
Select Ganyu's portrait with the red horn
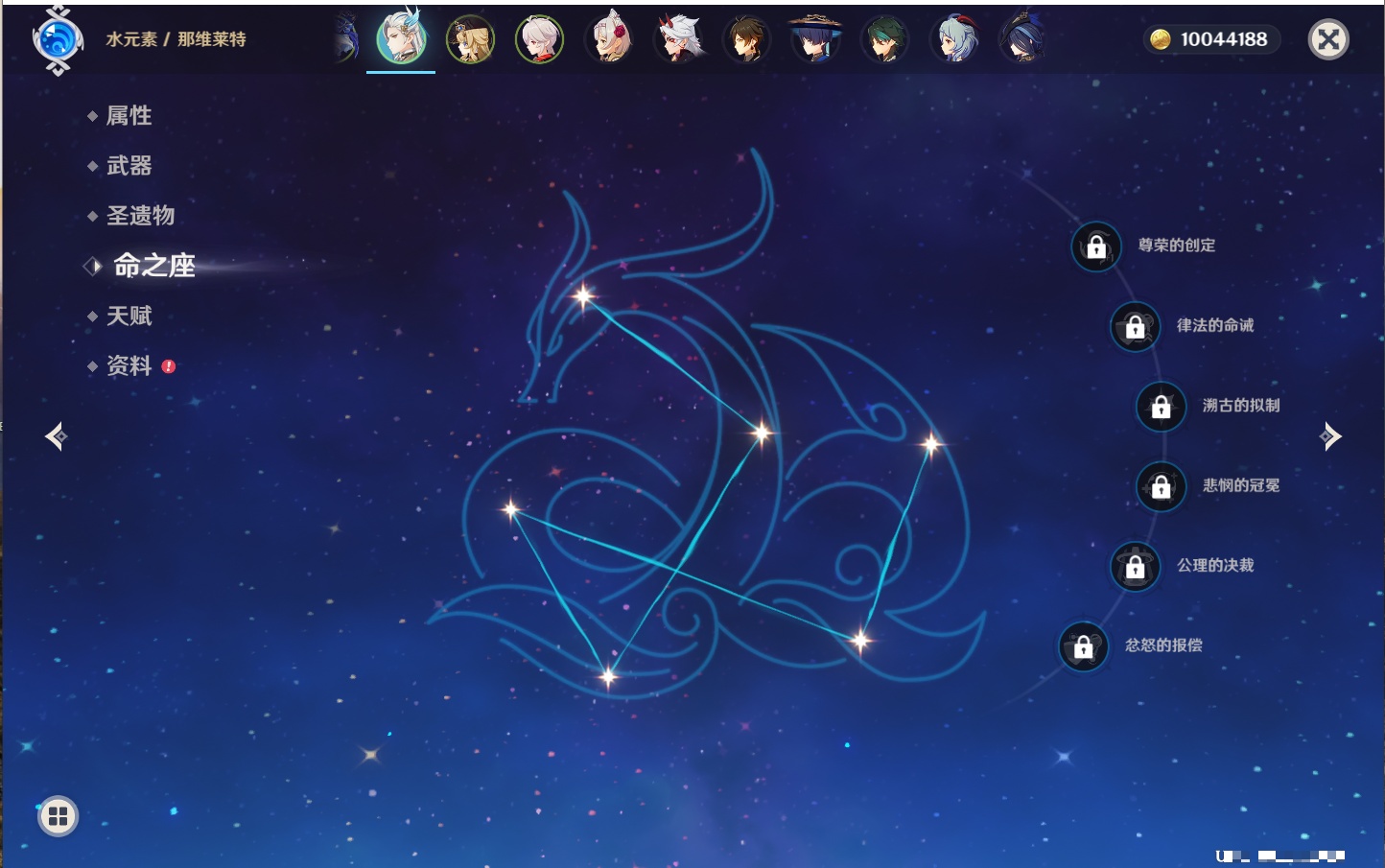(953, 40)
